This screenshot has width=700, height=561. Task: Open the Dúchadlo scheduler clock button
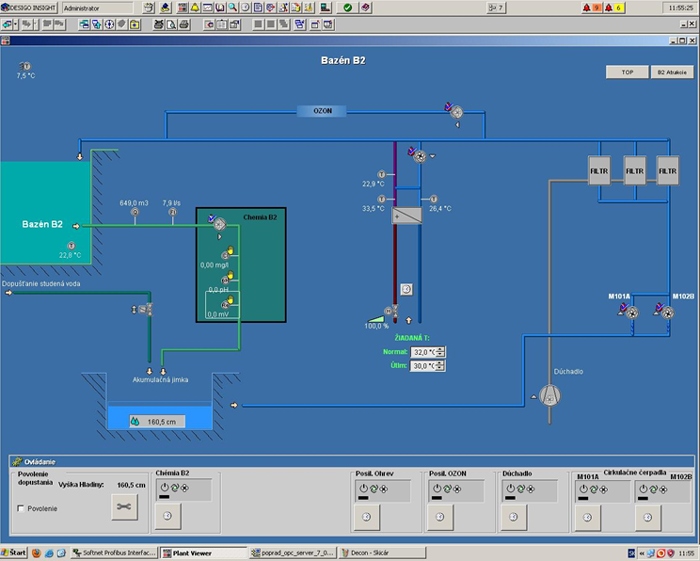click(x=513, y=517)
